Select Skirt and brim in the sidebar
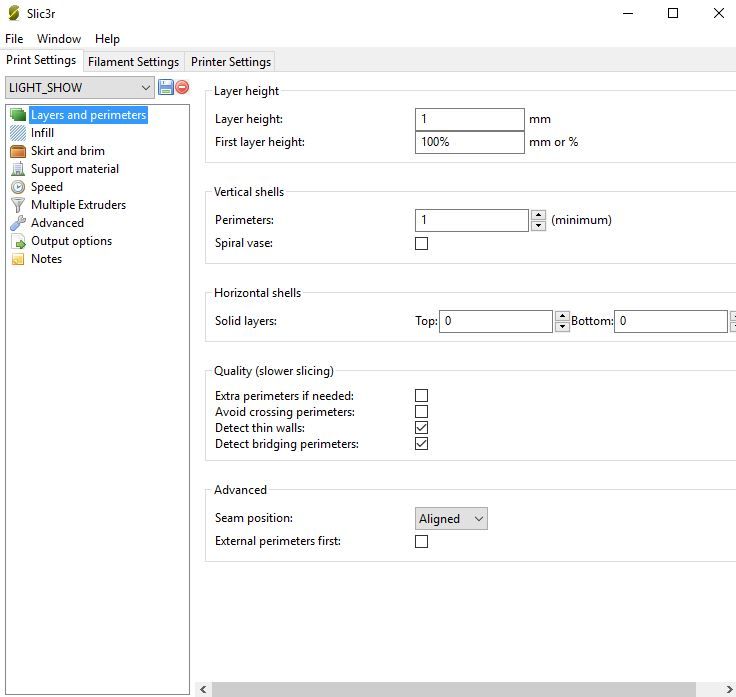The width and height of the screenshot is (736, 697). pos(68,151)
